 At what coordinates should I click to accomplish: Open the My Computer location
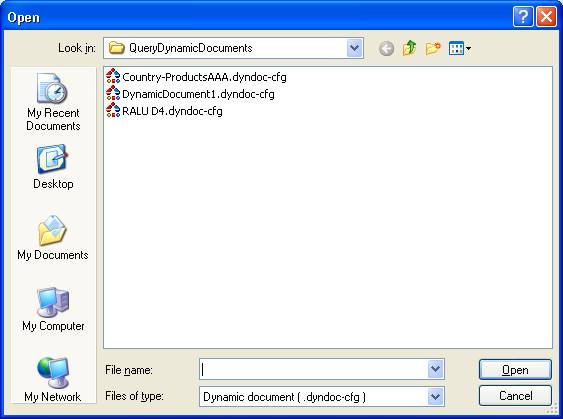pos(53,309)
